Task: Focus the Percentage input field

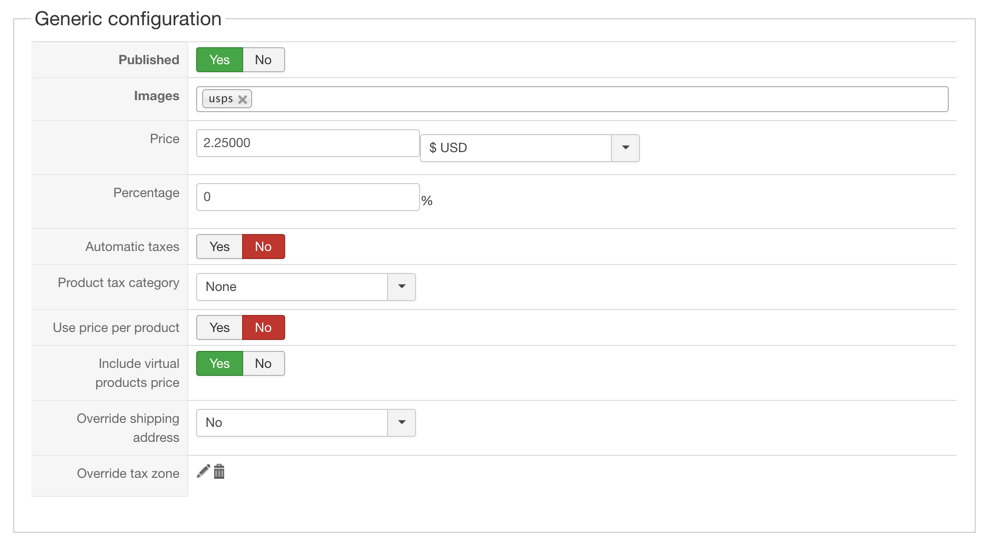Action: click(x=307, y=197)
